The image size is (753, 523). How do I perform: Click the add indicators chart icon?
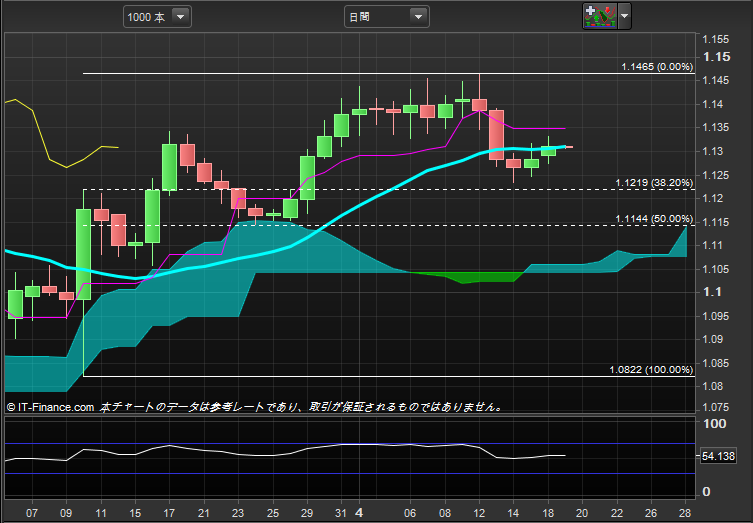[x=600, y=16]
